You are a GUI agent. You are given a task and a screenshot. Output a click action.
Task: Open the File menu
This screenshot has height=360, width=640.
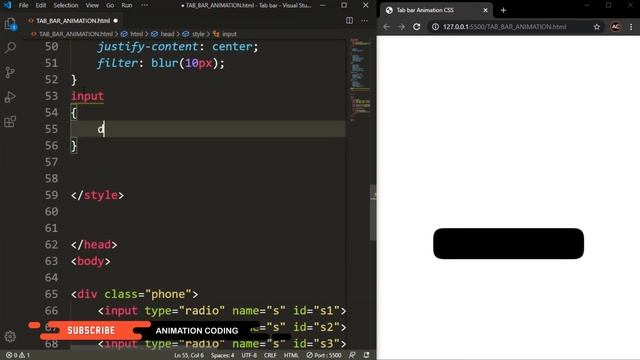[24, 5]
